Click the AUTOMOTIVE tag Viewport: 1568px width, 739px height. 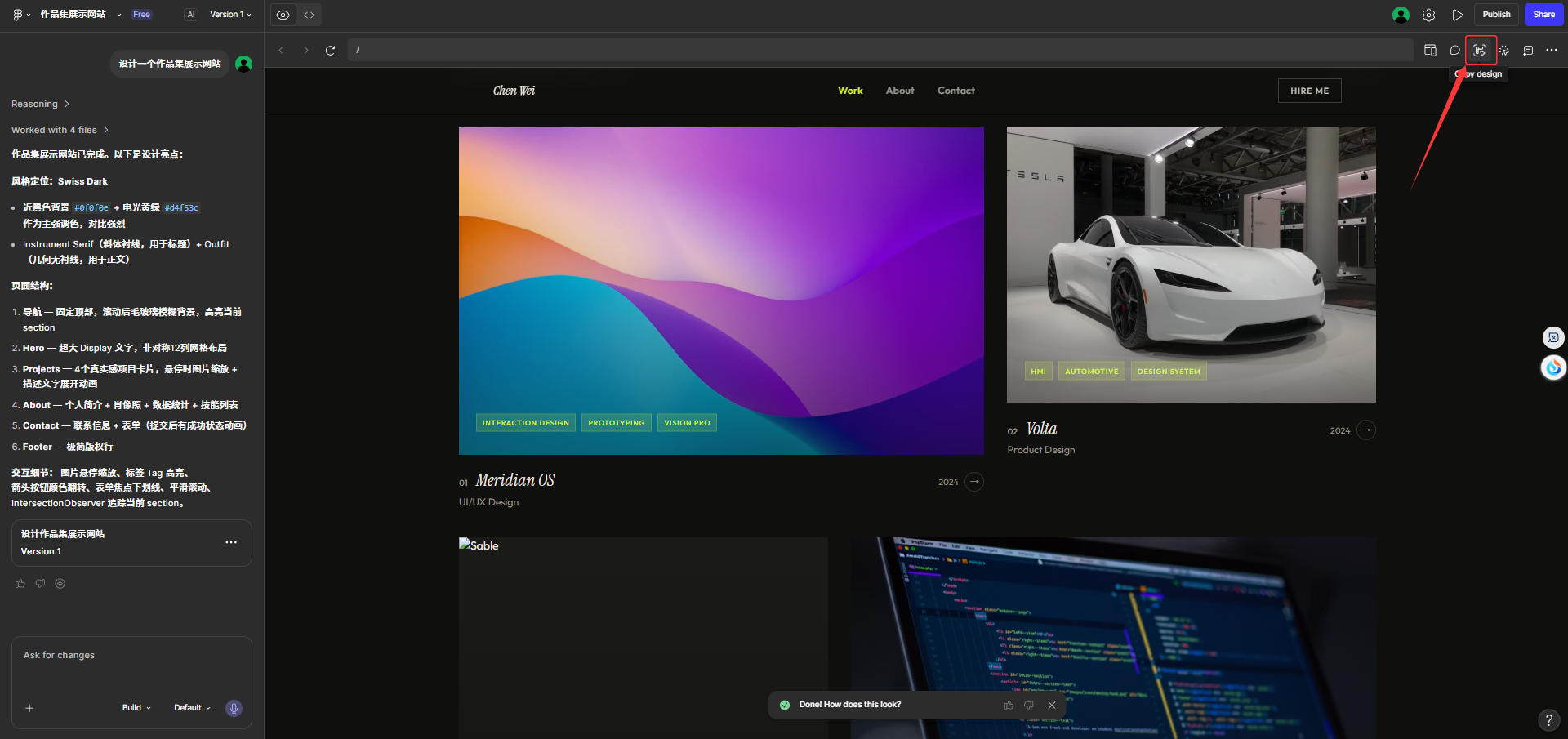click(1091, 372)
